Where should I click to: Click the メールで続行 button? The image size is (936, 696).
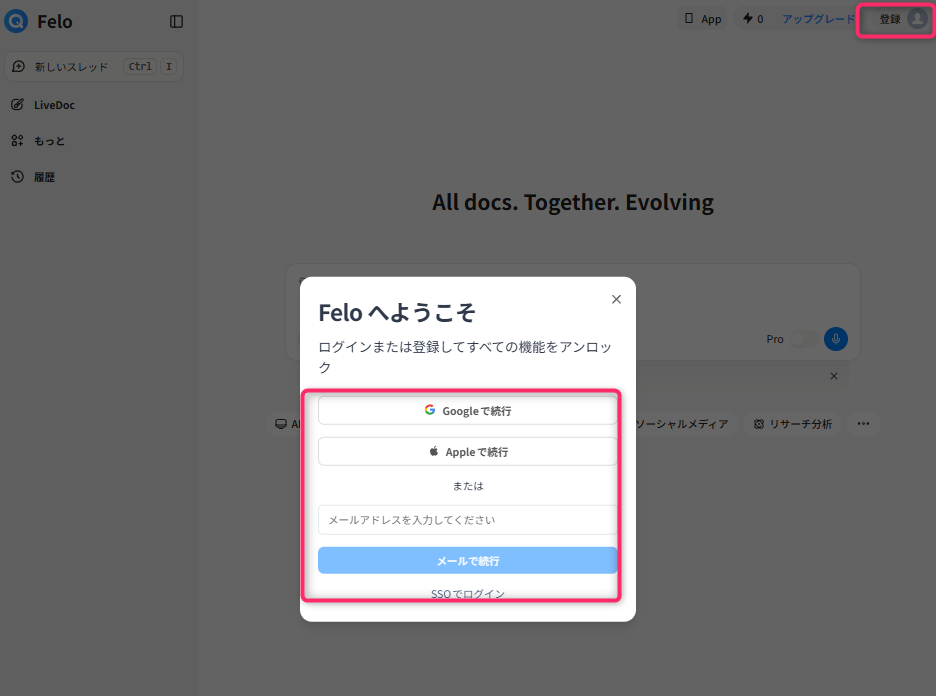(467, 561)
